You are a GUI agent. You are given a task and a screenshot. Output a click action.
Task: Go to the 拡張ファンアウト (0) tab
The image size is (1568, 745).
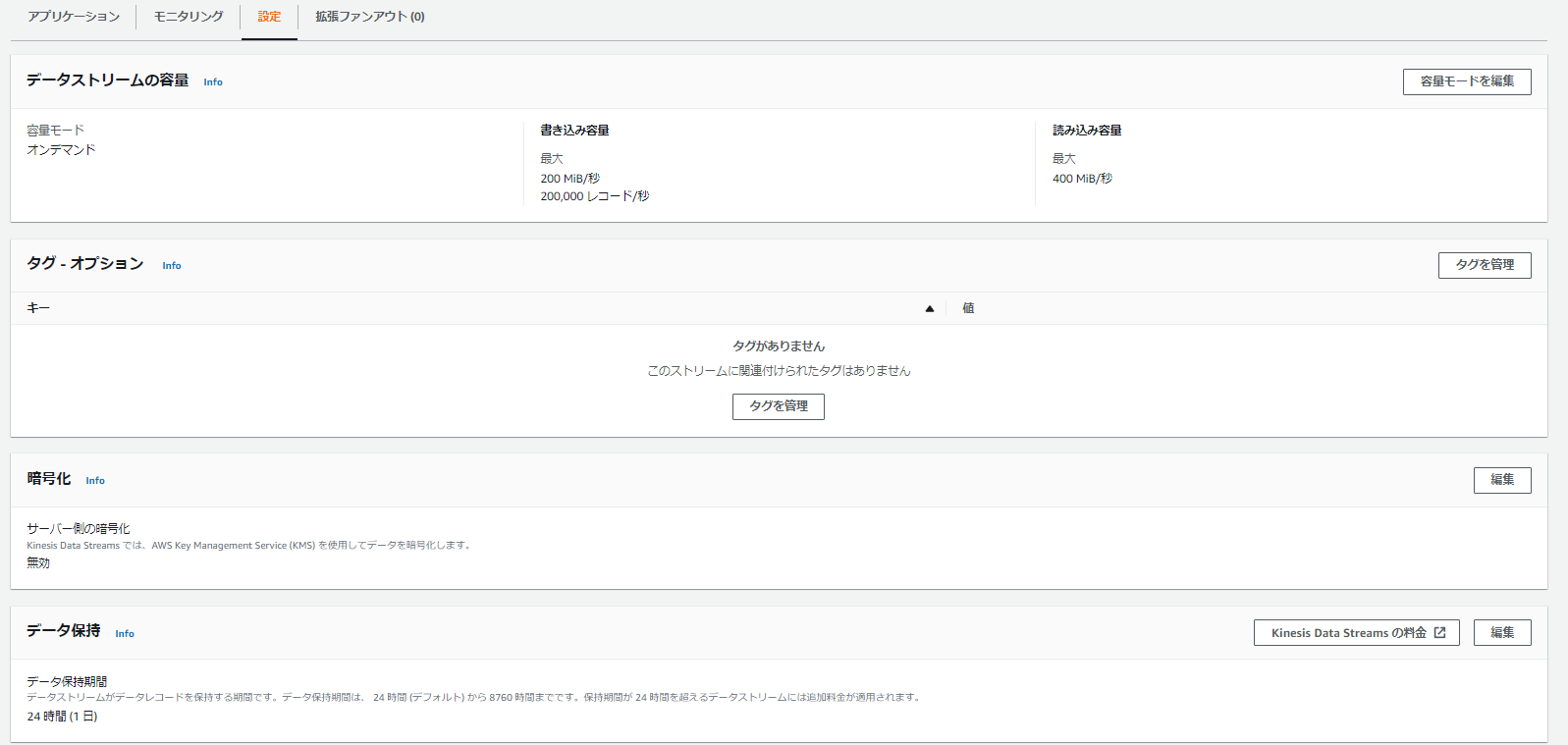click(x=369, y=17)
